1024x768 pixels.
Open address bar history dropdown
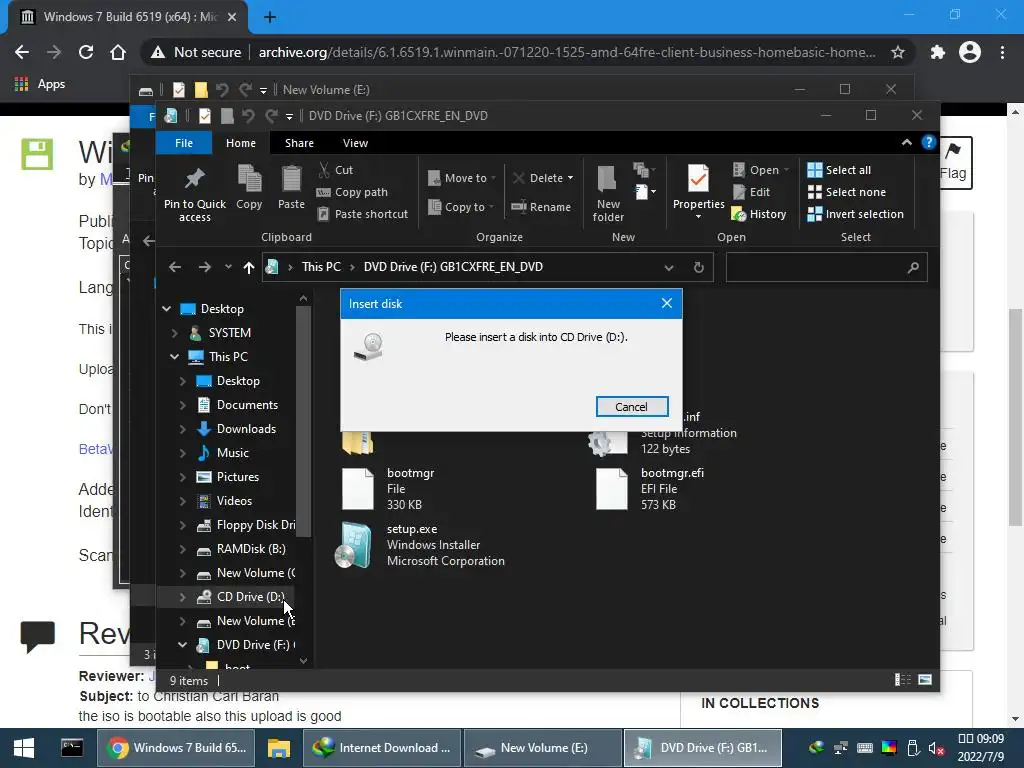tap(669, 268)
